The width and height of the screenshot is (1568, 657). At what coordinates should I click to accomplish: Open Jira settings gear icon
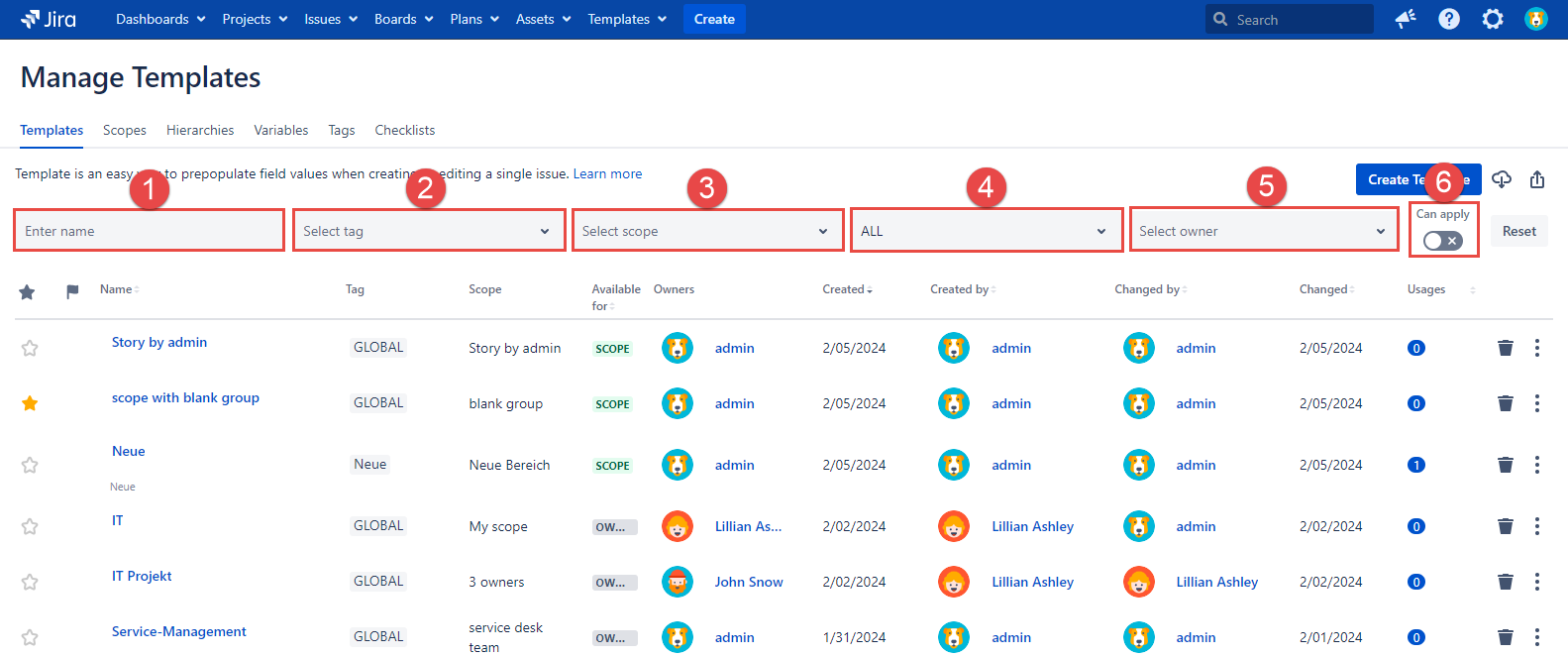click(1492, 19)
